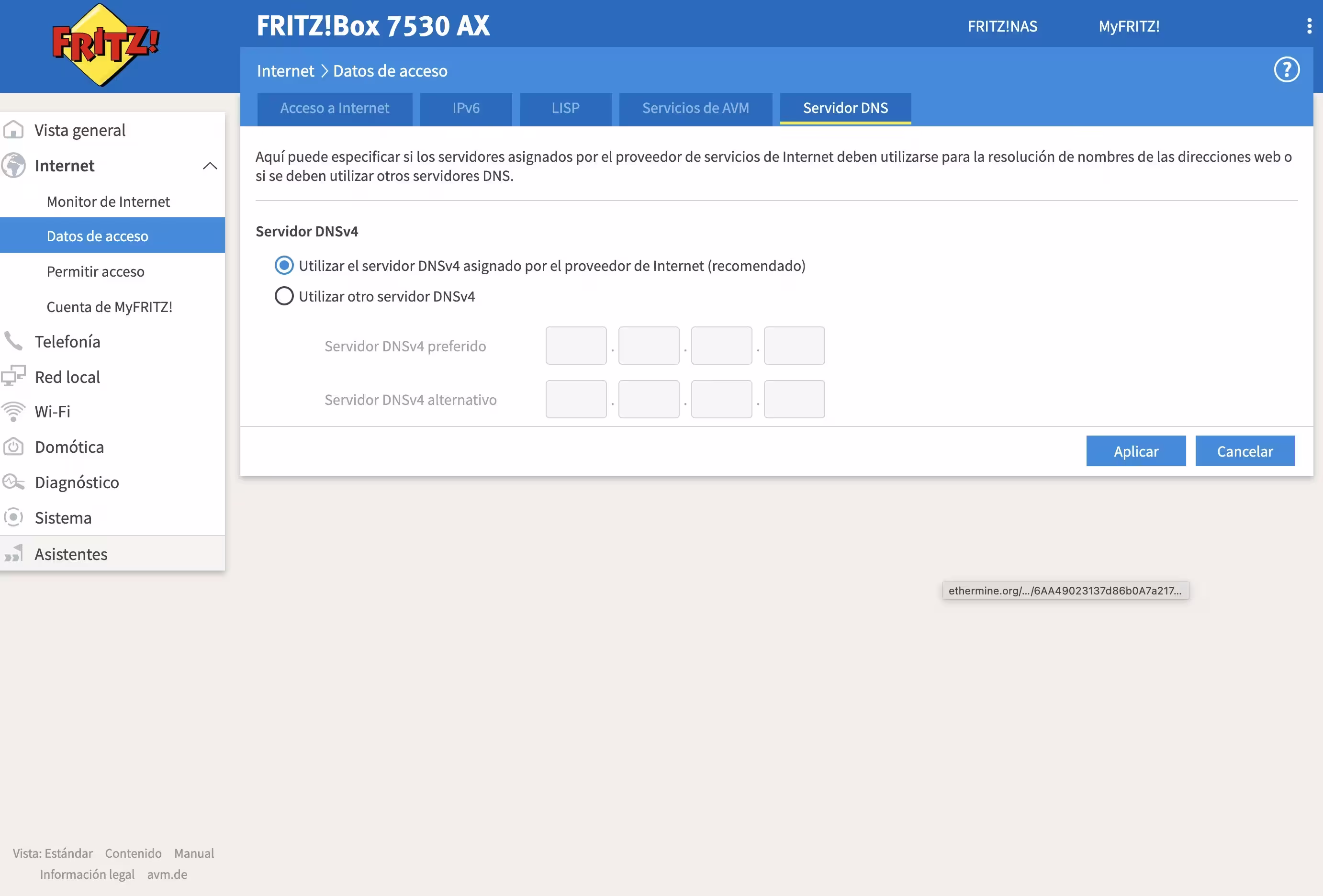Click the Domótica power icon

13,447
